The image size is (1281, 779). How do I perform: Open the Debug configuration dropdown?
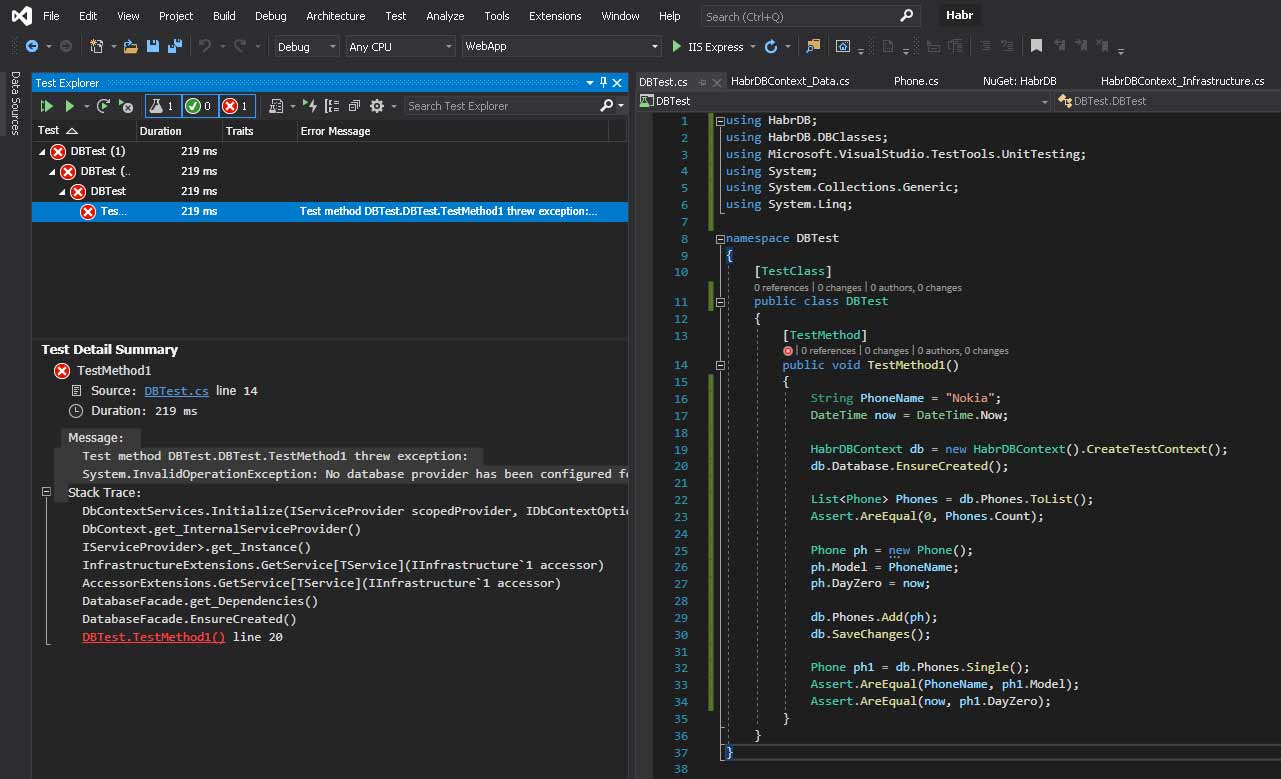tap(307, 47)
